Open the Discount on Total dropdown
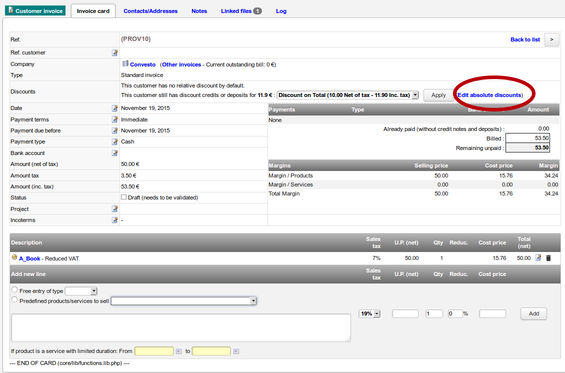The image size is (565, 373). coord(347,95)
